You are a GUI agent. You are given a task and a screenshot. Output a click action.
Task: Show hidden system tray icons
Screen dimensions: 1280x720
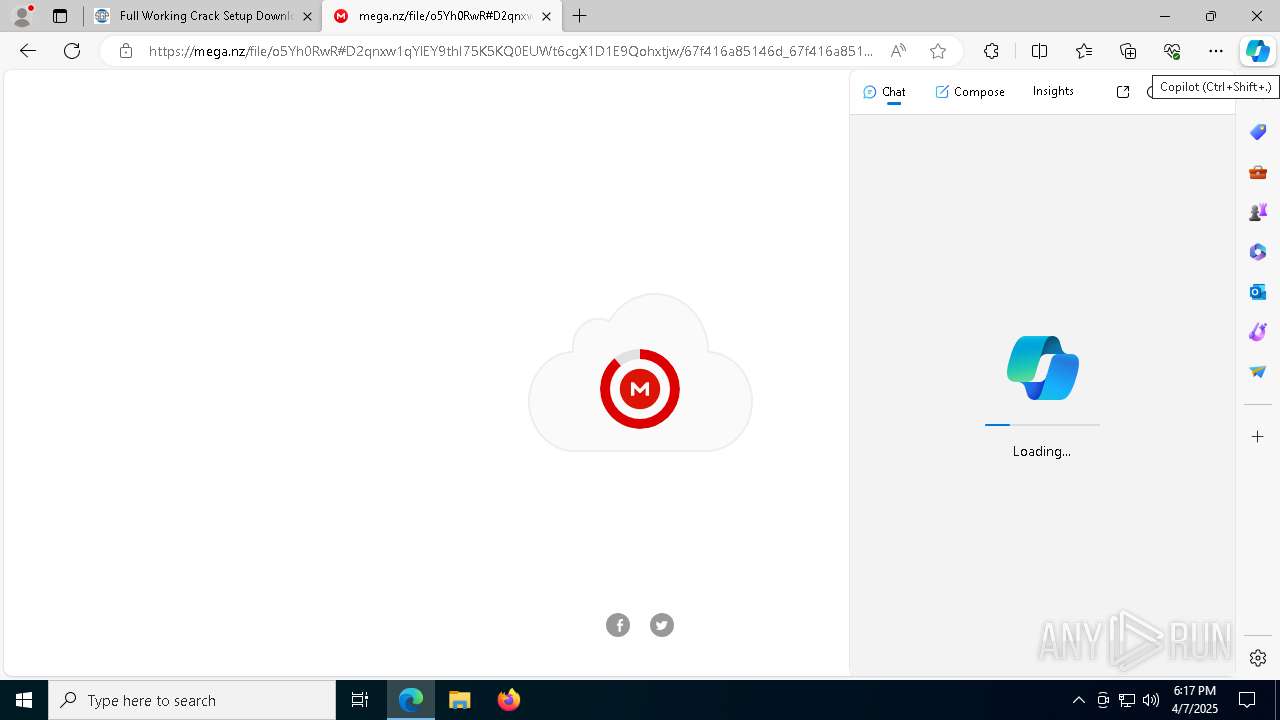[1078, 700]
